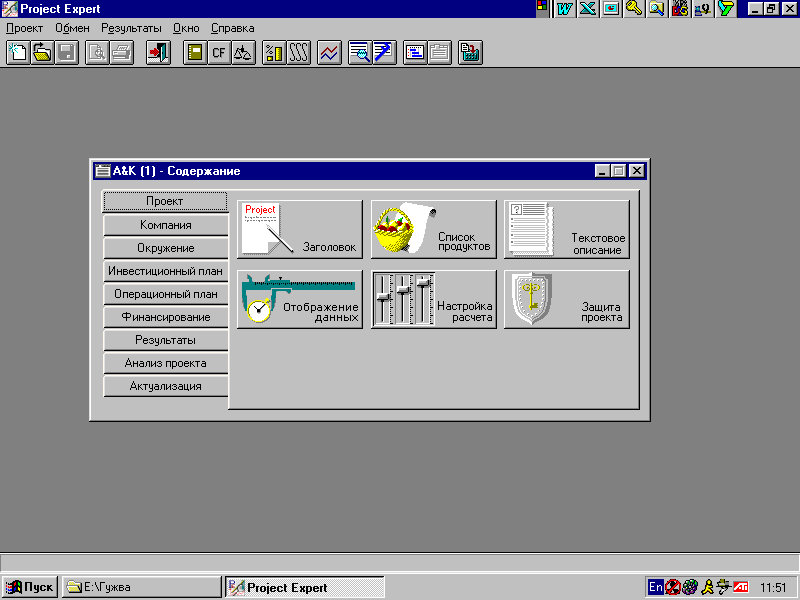Switch to Операционный план section

coord(165,294)
